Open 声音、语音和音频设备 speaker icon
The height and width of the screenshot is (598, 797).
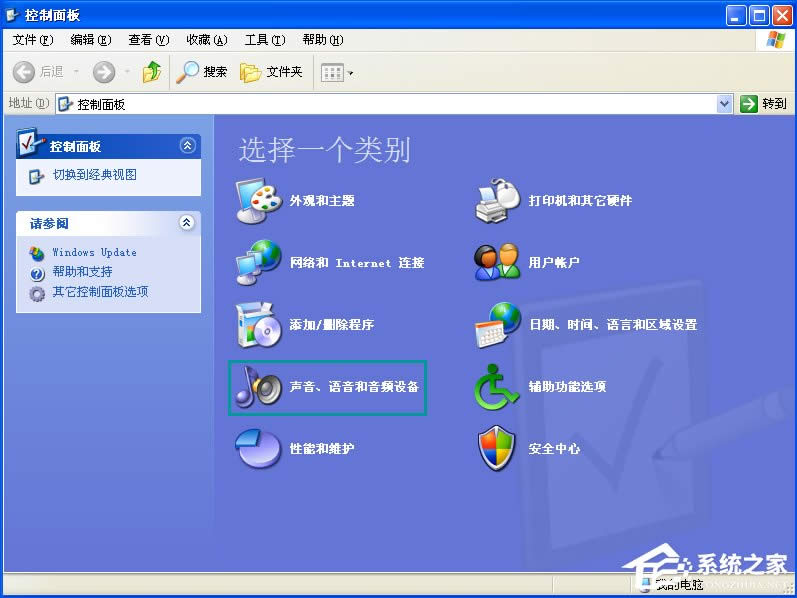[258, 387]
